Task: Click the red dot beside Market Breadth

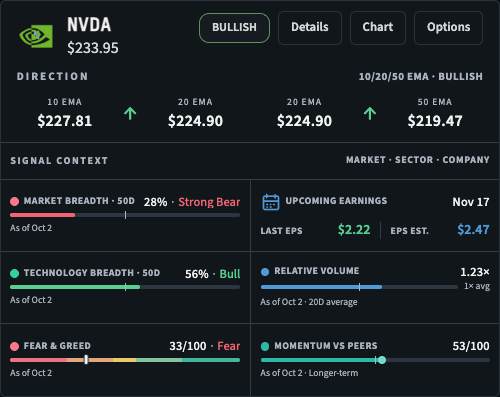Action: tap(14, 201)
